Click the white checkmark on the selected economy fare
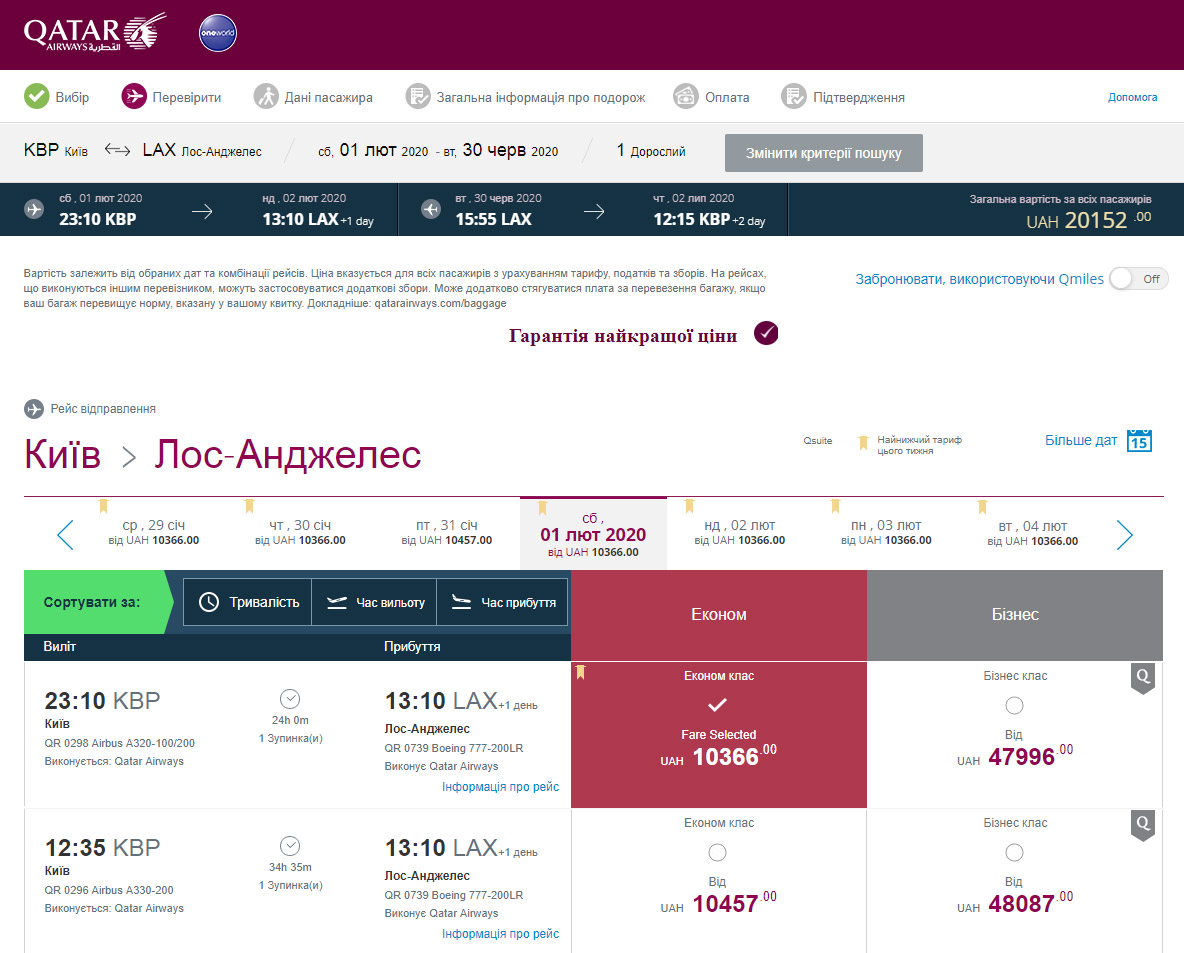This screenshot has width=1184, height=953. (x=717, y=705)
